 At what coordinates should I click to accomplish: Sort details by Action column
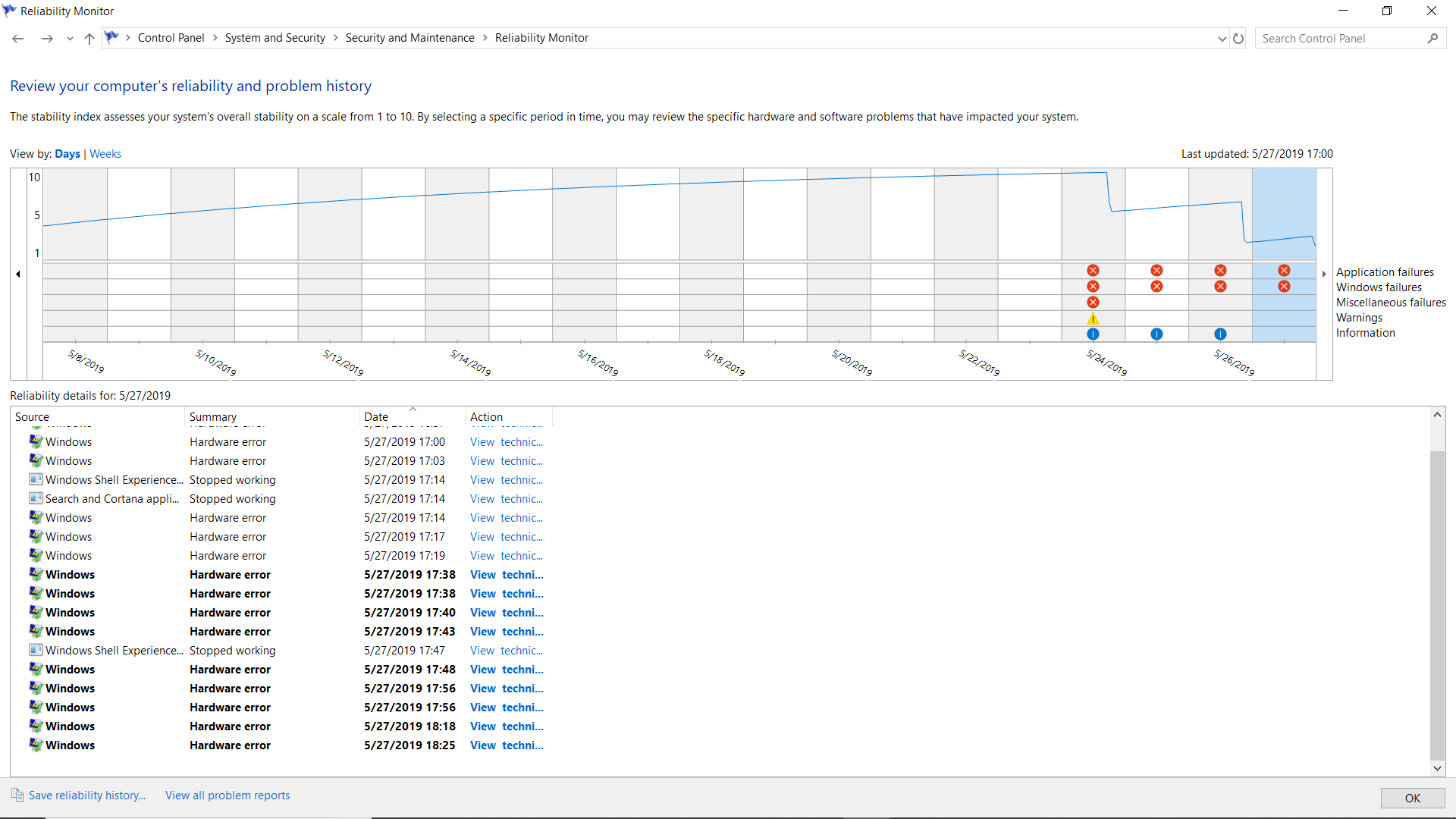tap(508, 417)
